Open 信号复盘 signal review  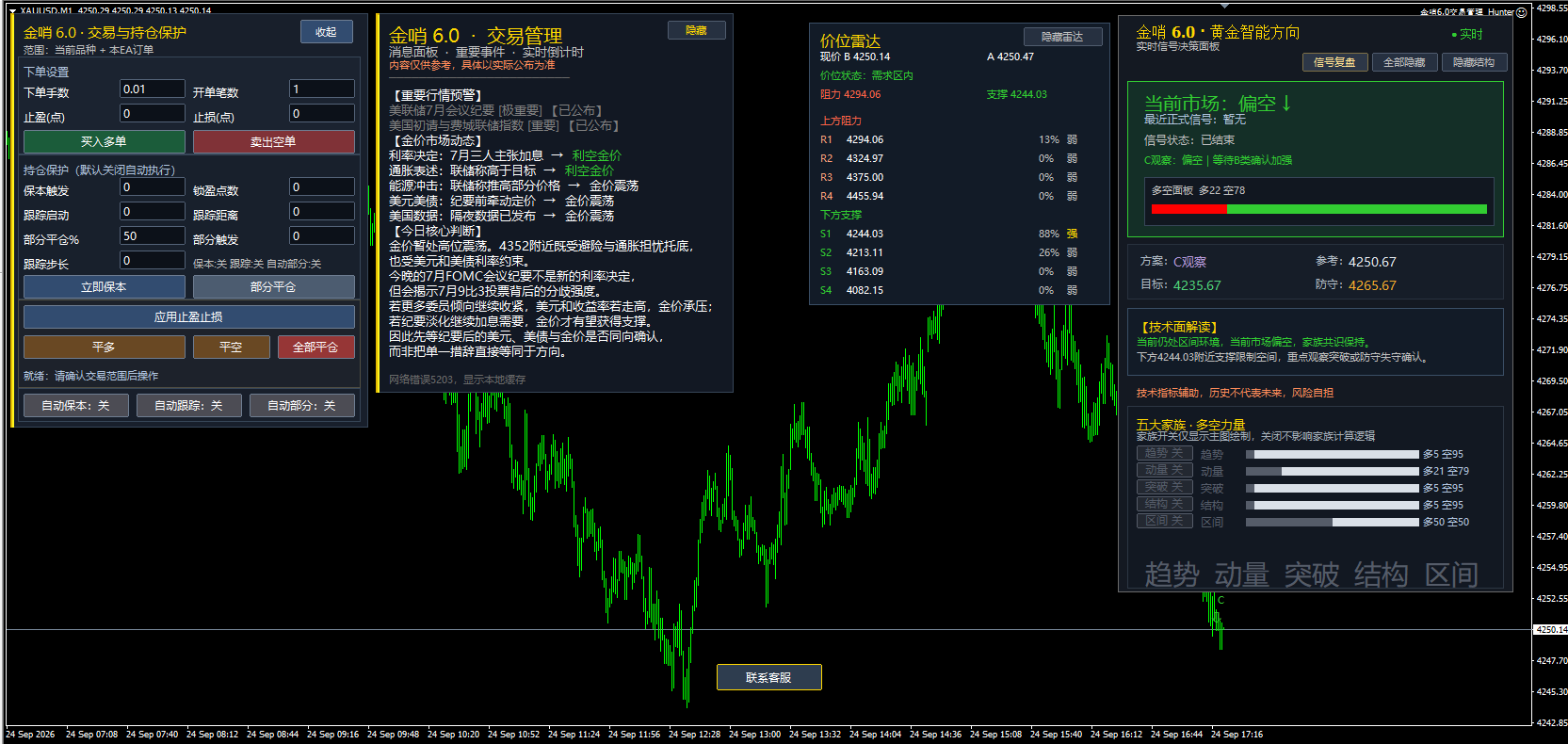[1334, 62]
